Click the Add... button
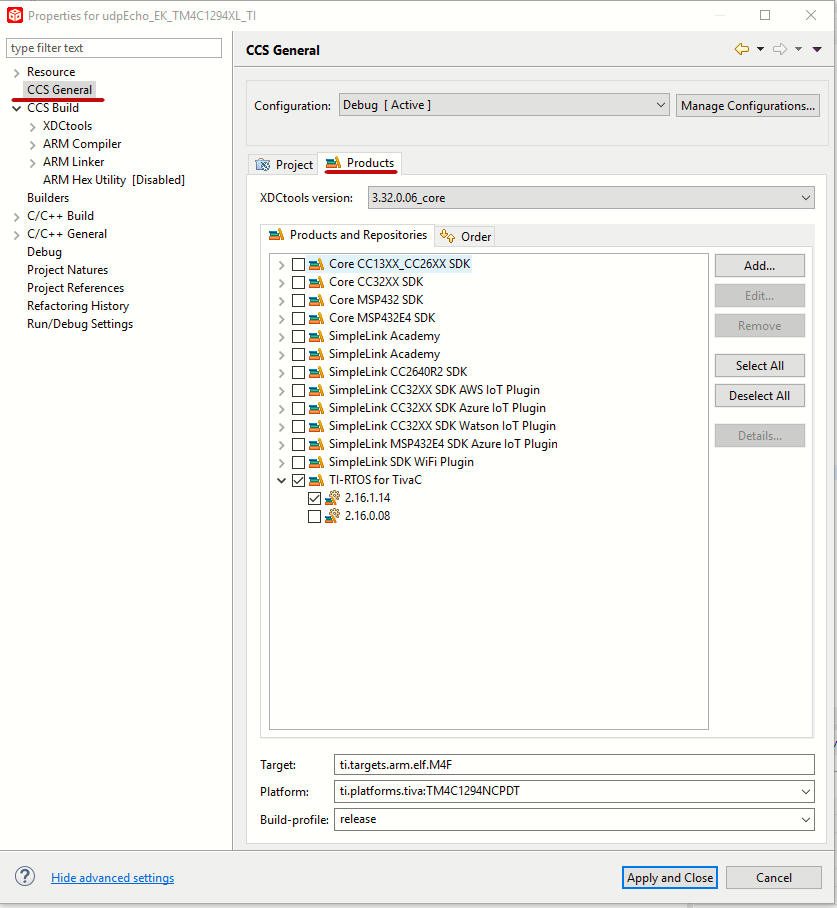Viewport: 837px width, 908px height. [759, 265]
